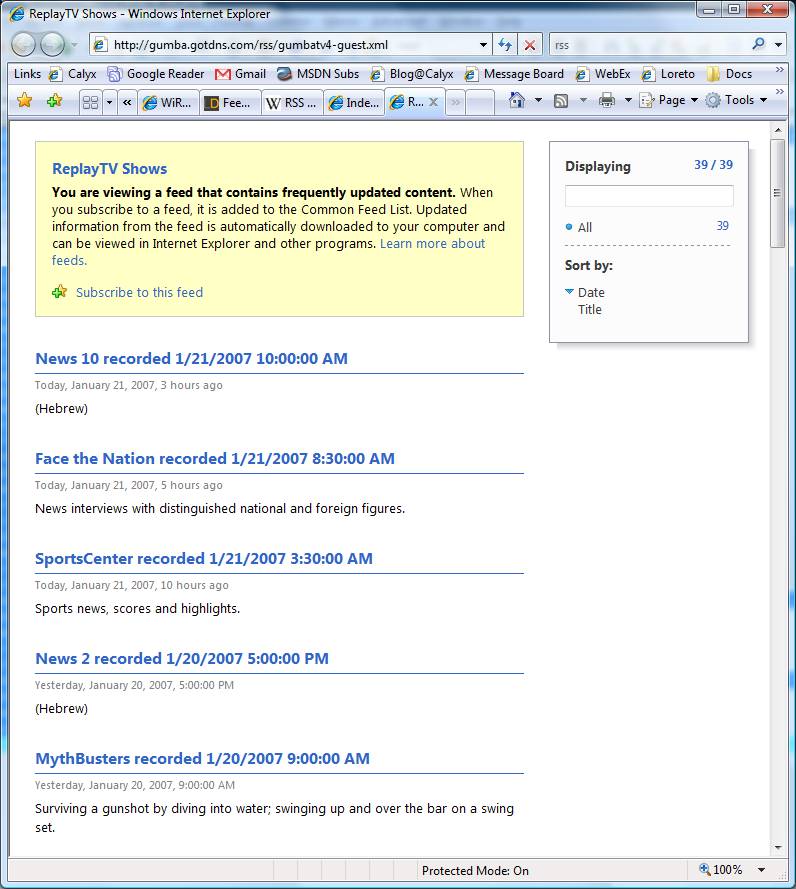Open the tab list dropdown arrow

[109, 103]
